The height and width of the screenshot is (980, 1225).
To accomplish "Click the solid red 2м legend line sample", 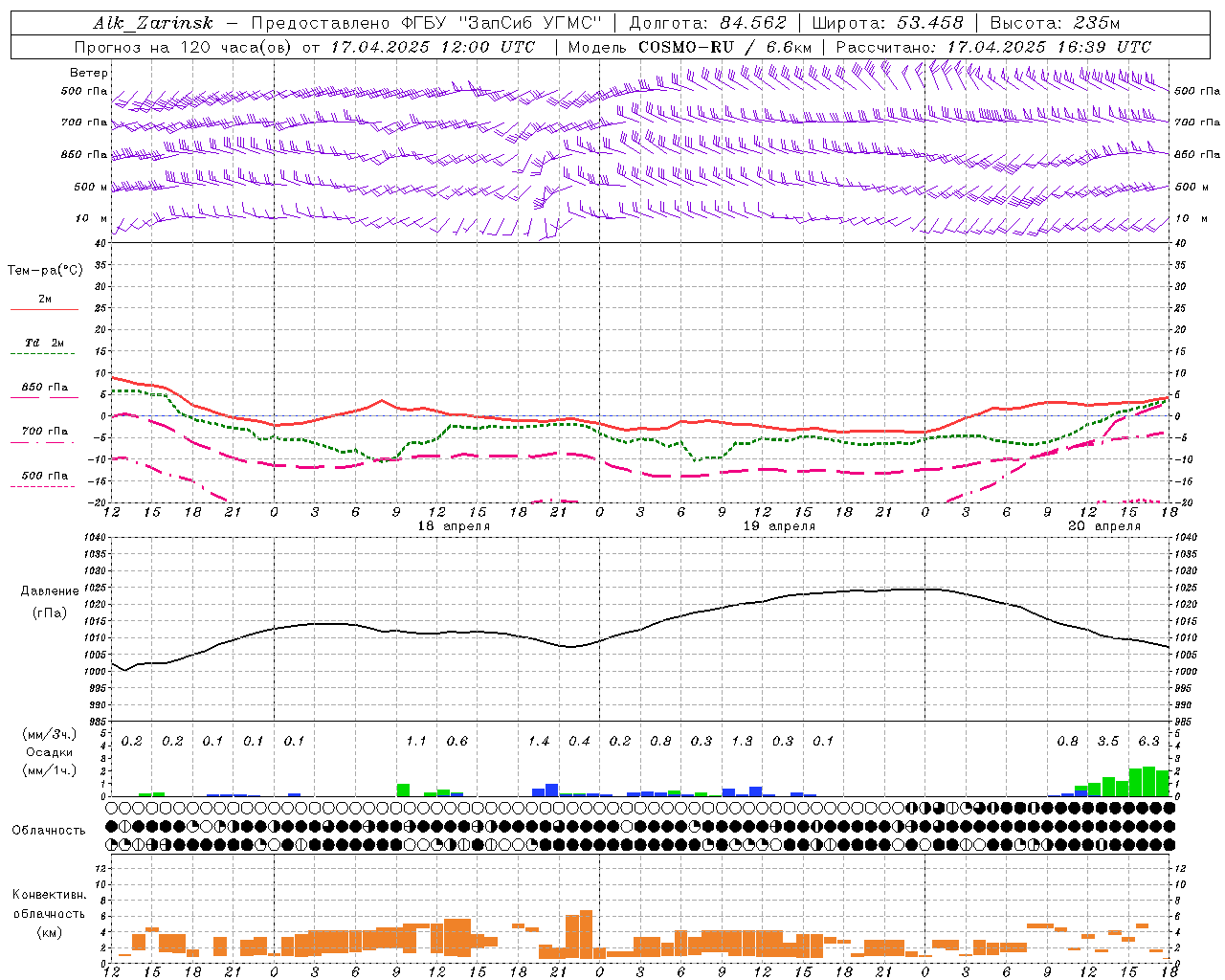I will tap(44, 309).
